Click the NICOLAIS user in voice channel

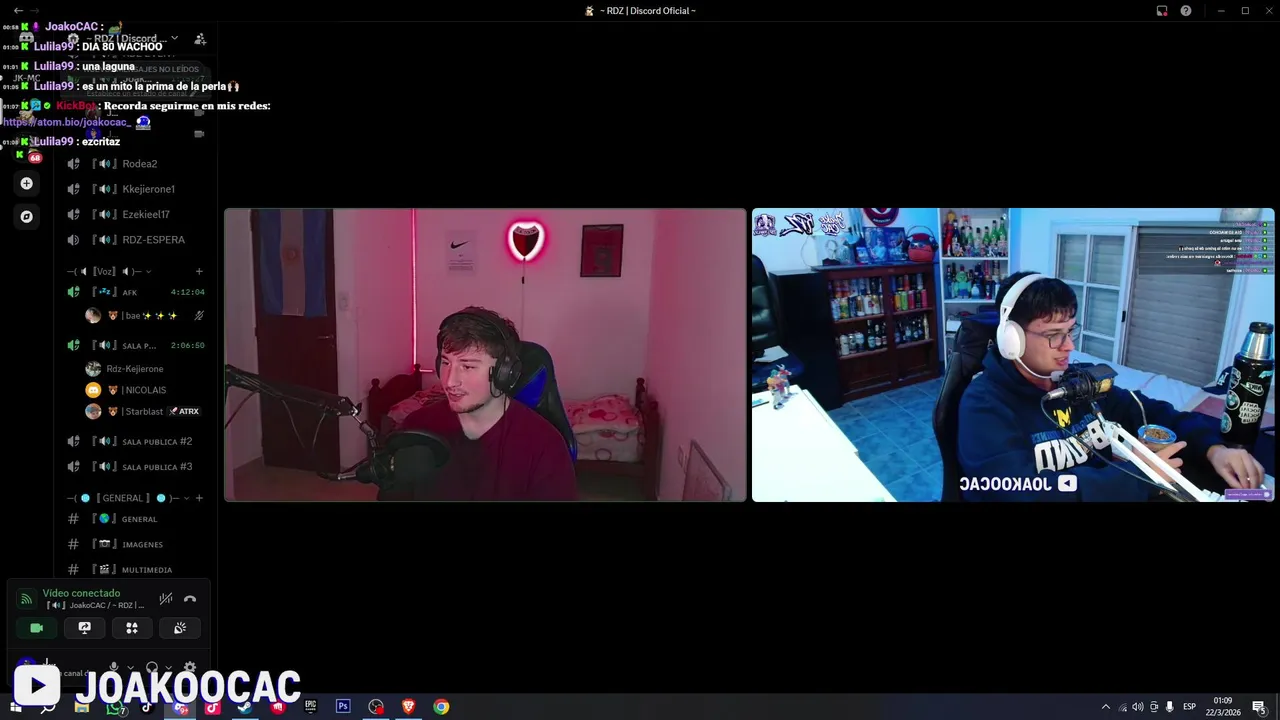pos(146,390)
